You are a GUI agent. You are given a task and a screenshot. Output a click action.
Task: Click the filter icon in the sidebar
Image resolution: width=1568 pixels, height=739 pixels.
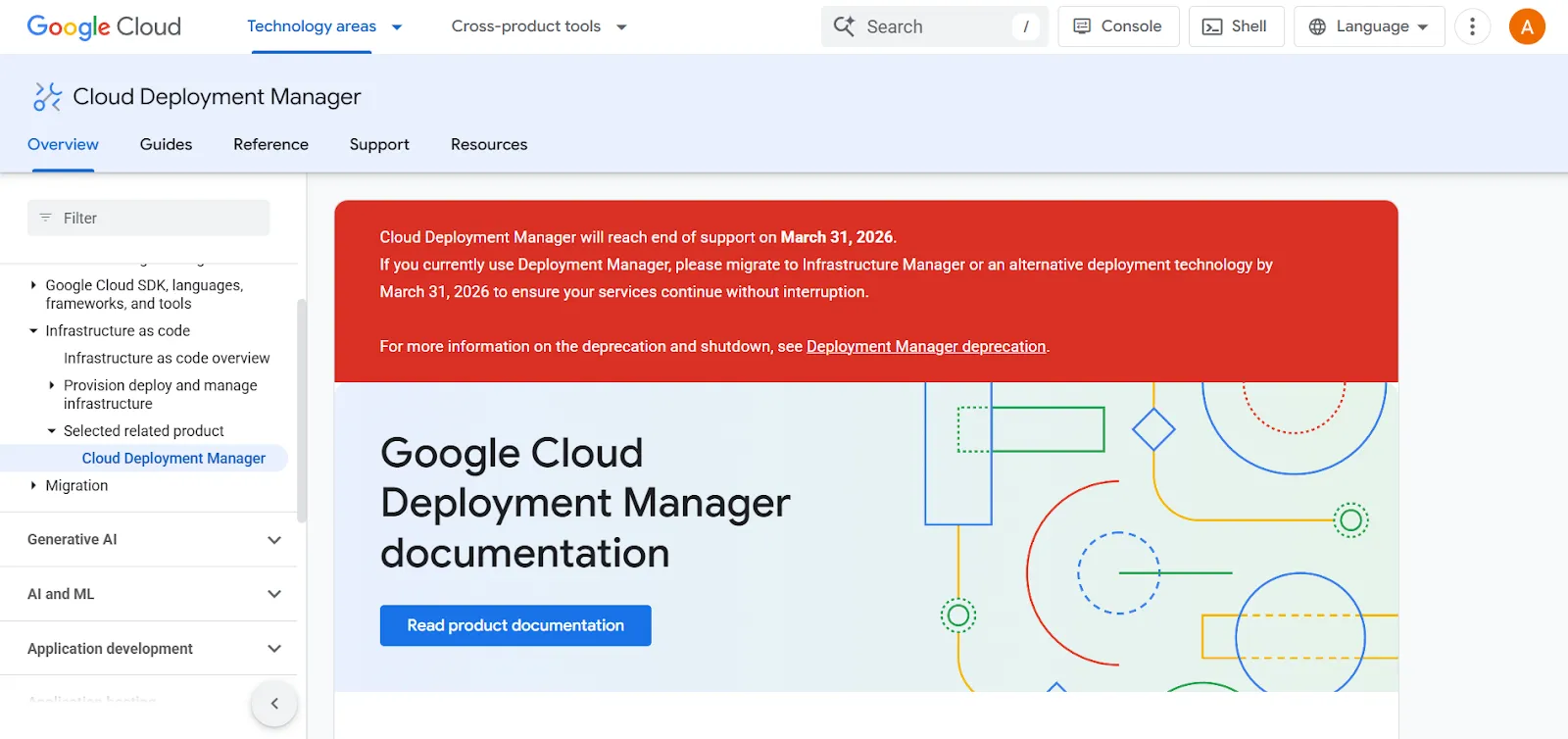coord(45,218)
